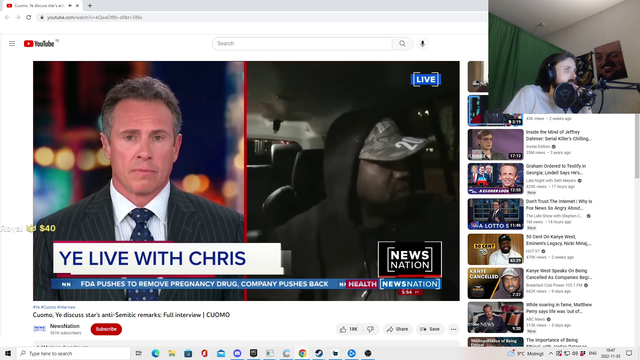This screenshot has height=360, width=640.
Task: Open Windows notification center
Action: tap(629, 353)
